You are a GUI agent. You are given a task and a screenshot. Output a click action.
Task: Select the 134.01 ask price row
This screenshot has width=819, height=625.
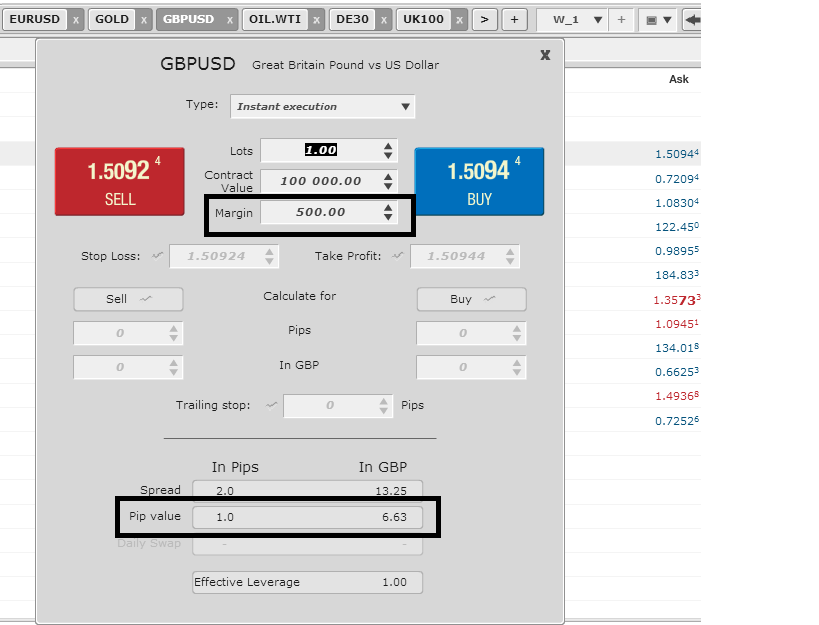(x=677, y=348)
